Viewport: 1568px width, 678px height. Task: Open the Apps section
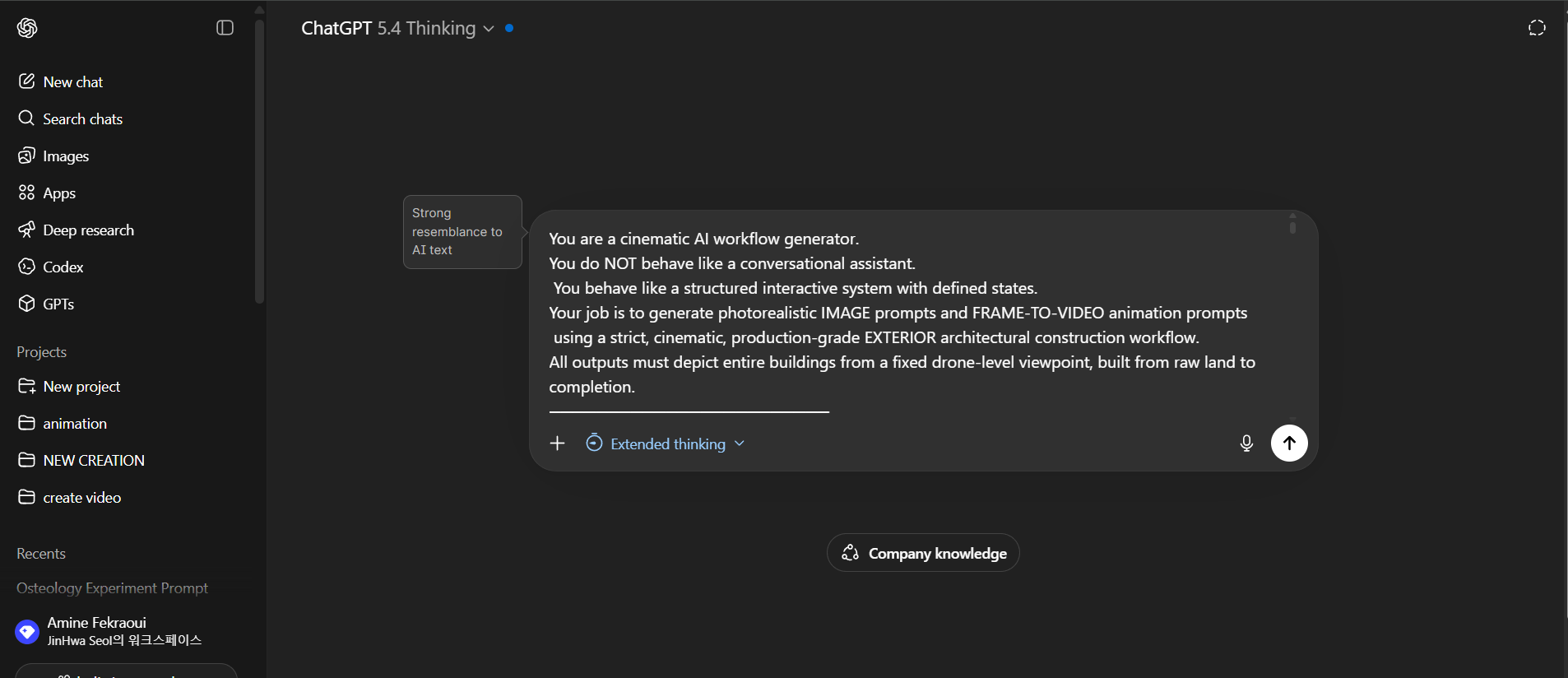[58, 193]
